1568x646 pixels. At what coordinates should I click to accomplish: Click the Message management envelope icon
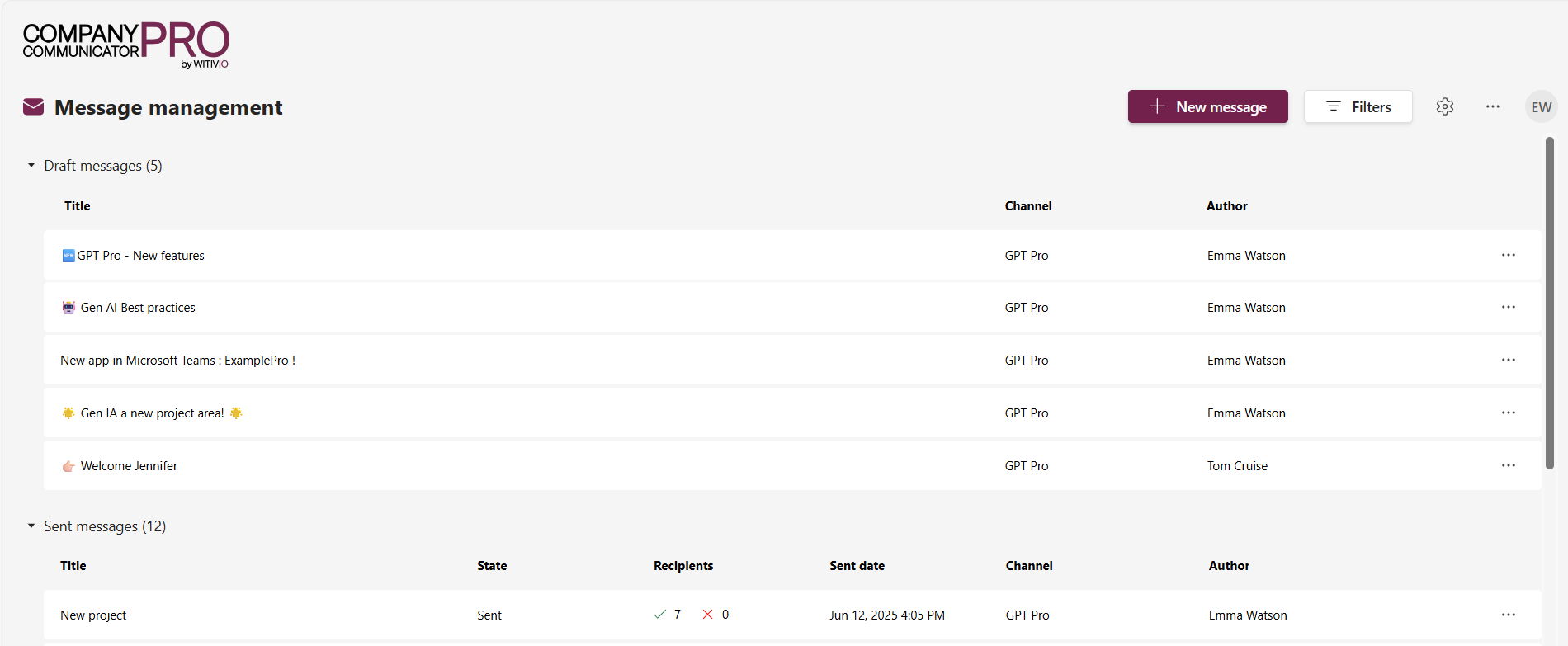point(33,107)
